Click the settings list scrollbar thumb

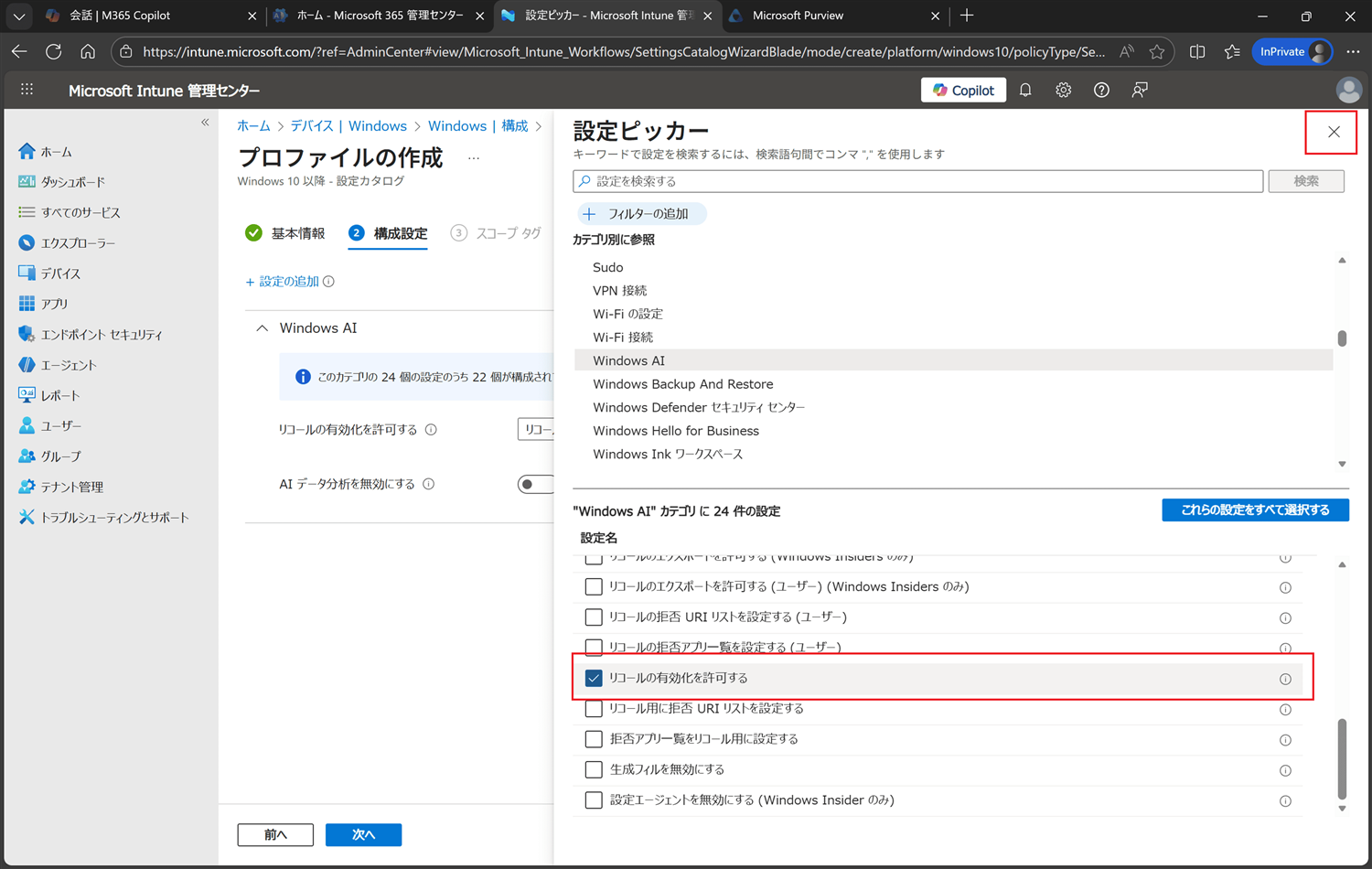pyautogui.click(x=1342, y=758)
